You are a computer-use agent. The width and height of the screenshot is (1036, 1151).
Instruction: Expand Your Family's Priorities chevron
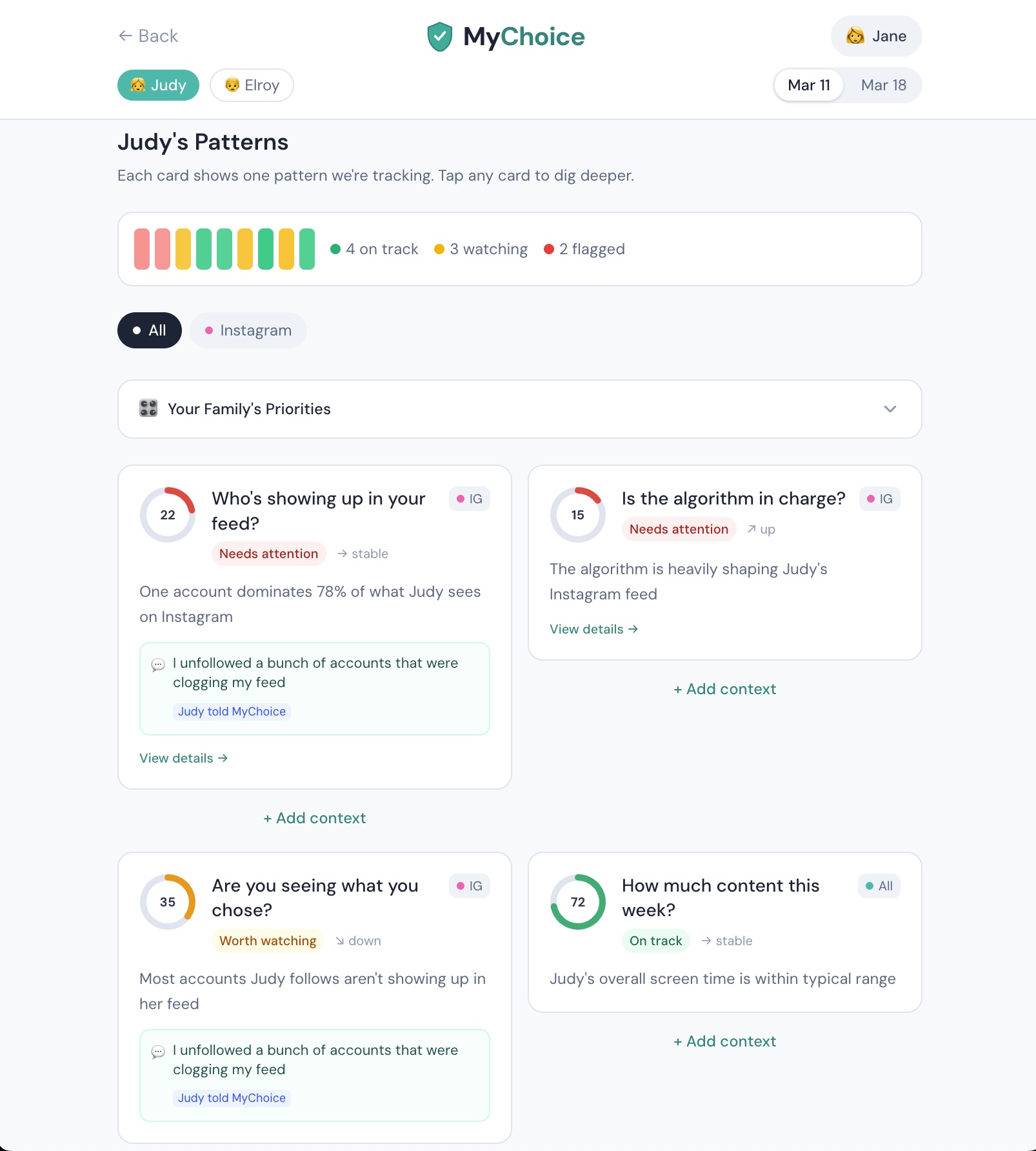[890, 409]
